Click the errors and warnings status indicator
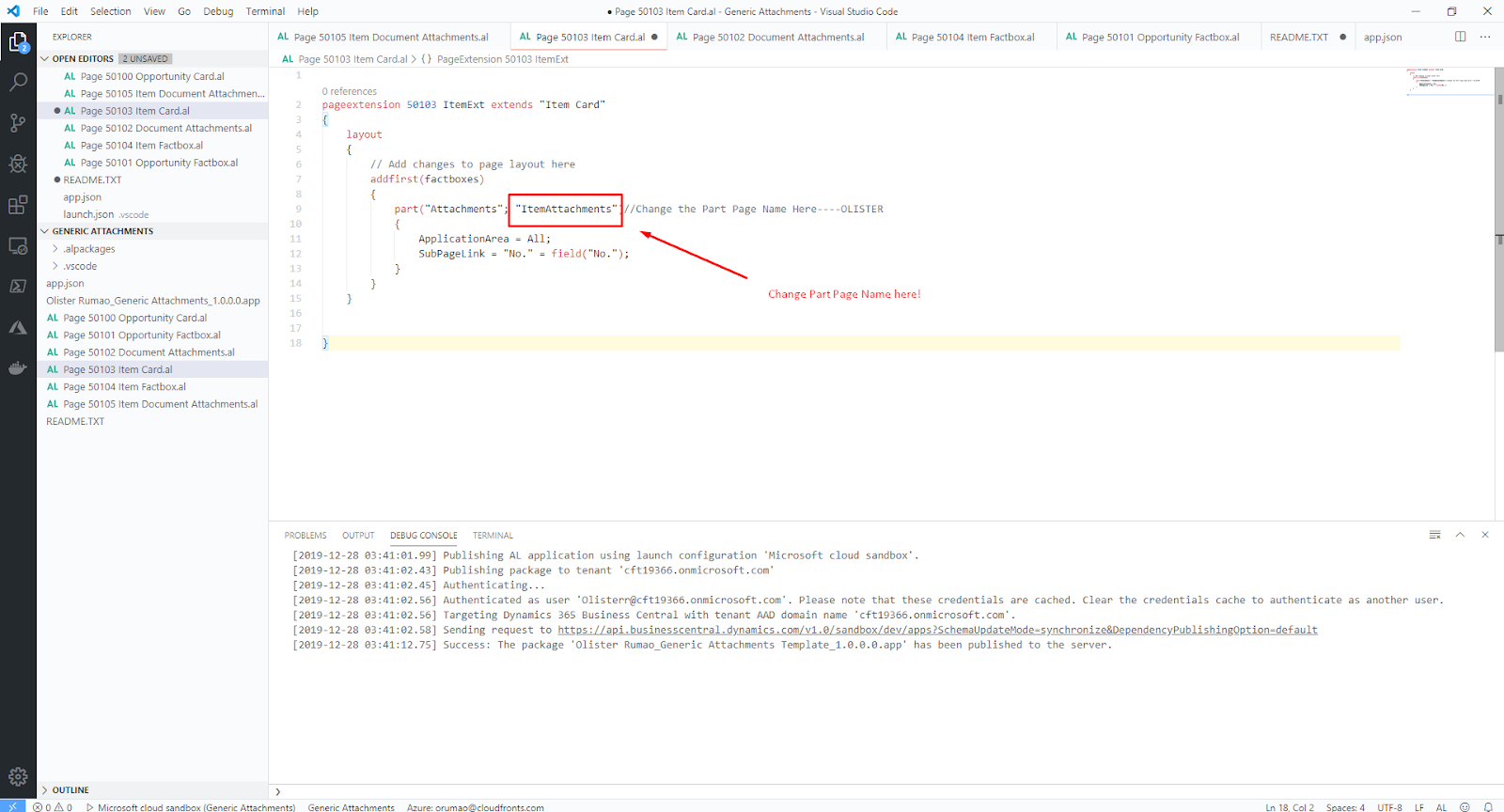Screen dimensions: 1504x812 [x=53, y=806]
